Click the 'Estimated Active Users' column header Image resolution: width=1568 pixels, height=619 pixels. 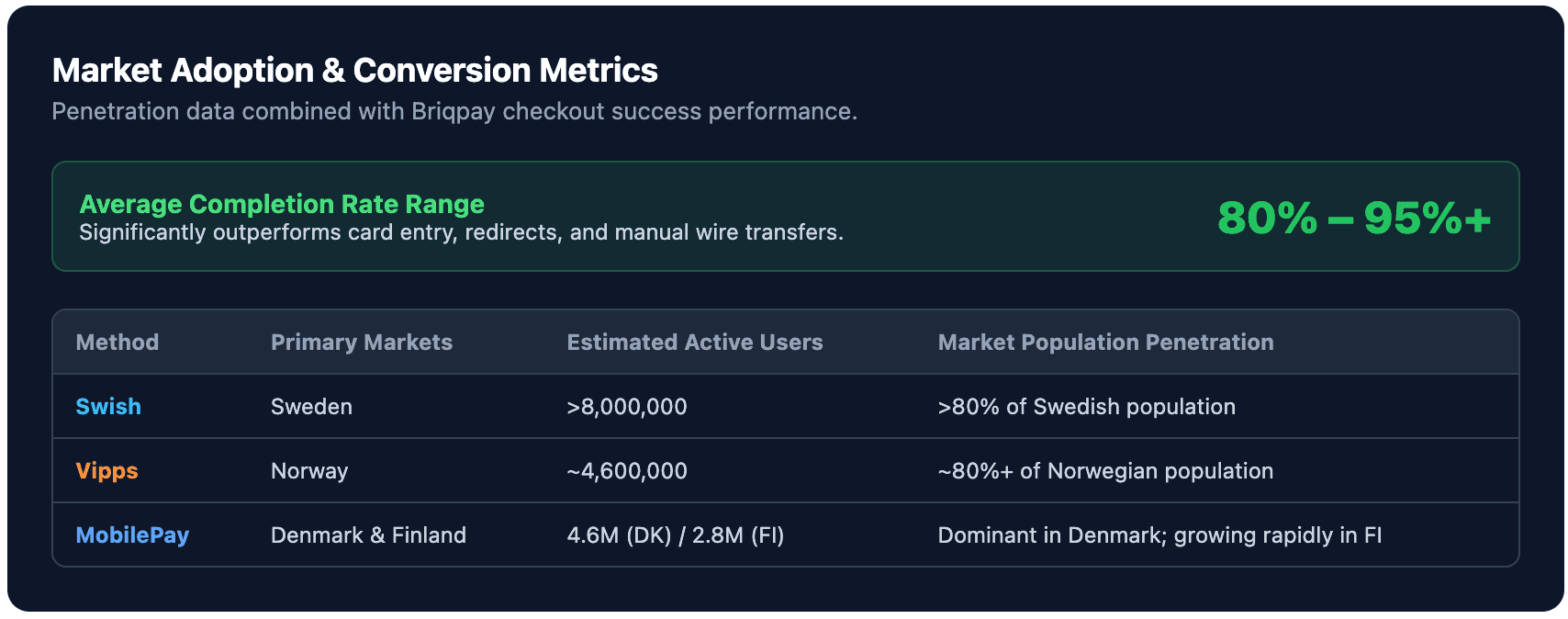[695, 343]
